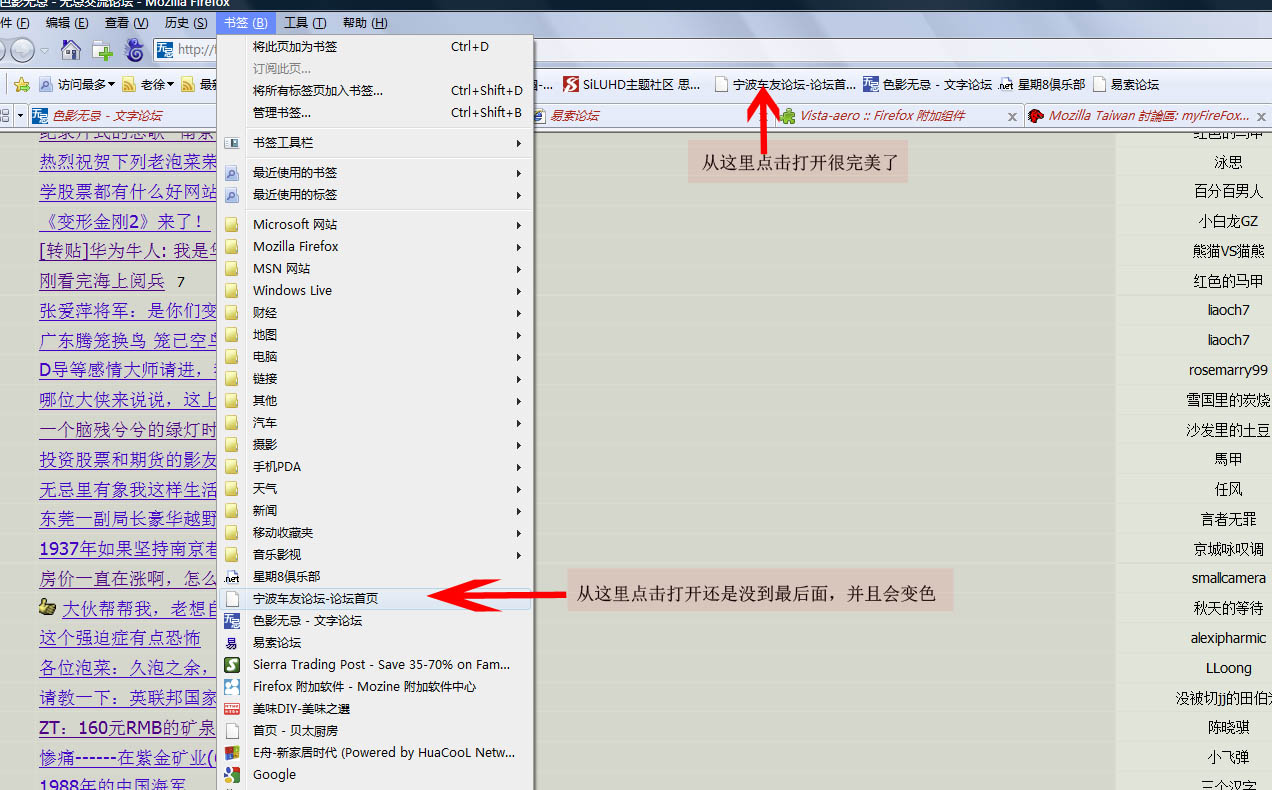Screen dimensions: 1272x790
Task: Open the 财经 bookmark folder
Action: tap(375, 313)
